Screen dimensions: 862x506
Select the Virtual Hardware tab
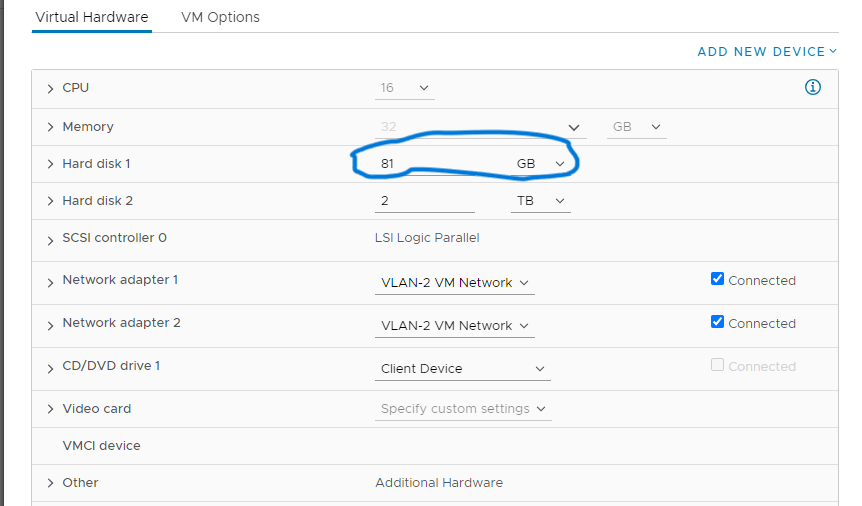(x=91, y=17)
